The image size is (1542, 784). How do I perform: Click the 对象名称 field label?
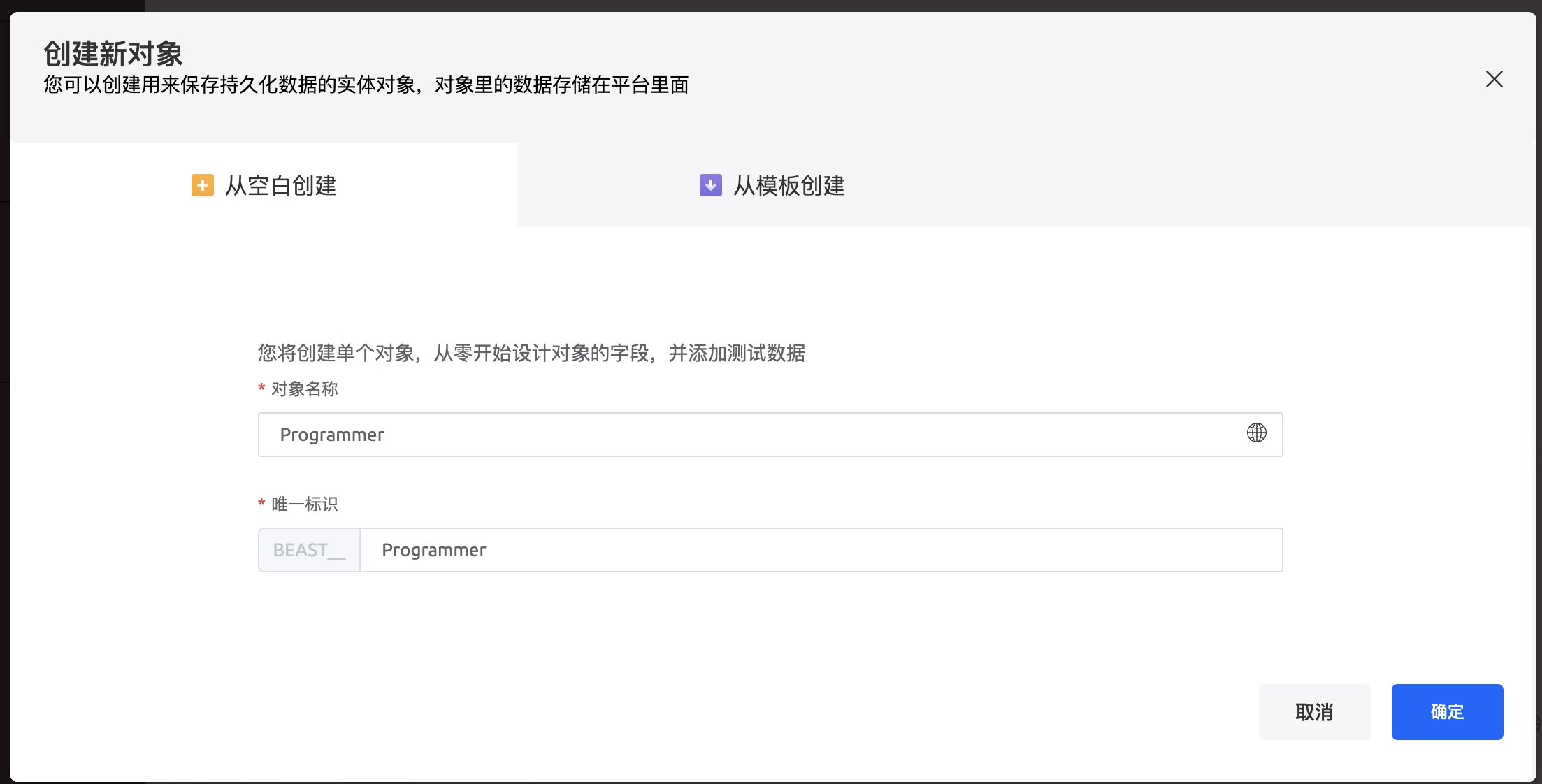[304, 389]
